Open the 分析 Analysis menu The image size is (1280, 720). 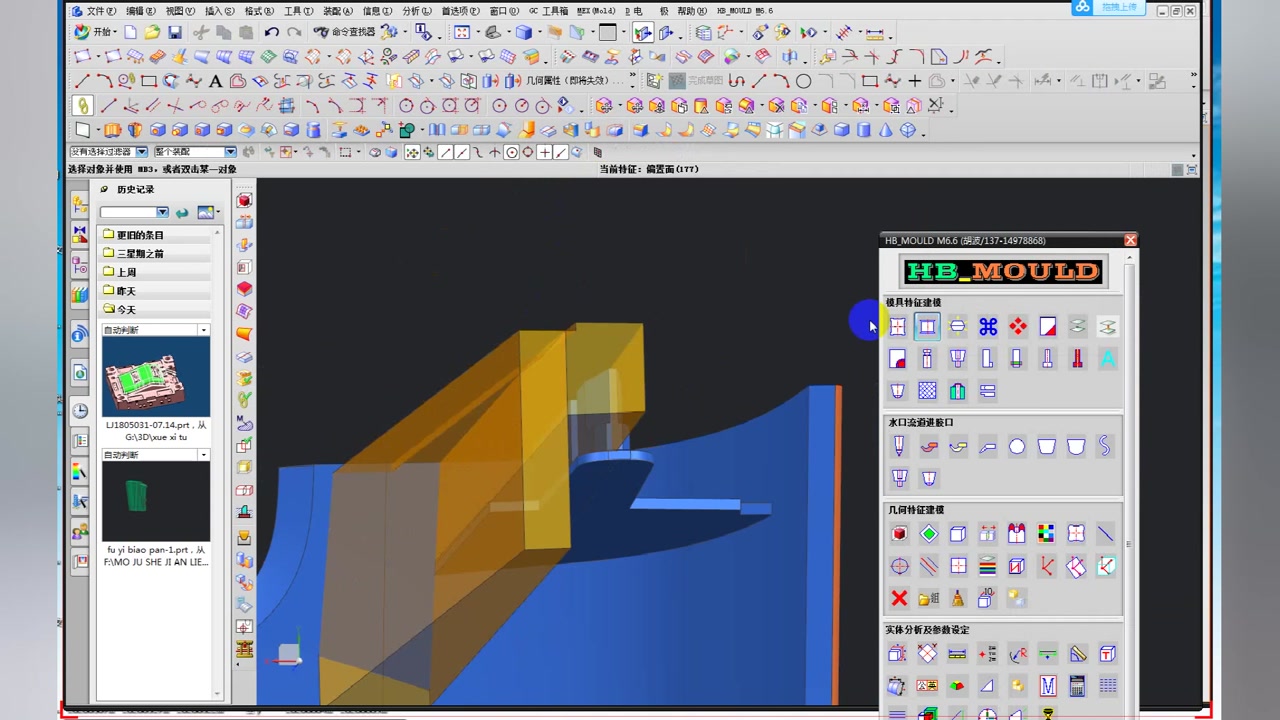coord(416,11)
